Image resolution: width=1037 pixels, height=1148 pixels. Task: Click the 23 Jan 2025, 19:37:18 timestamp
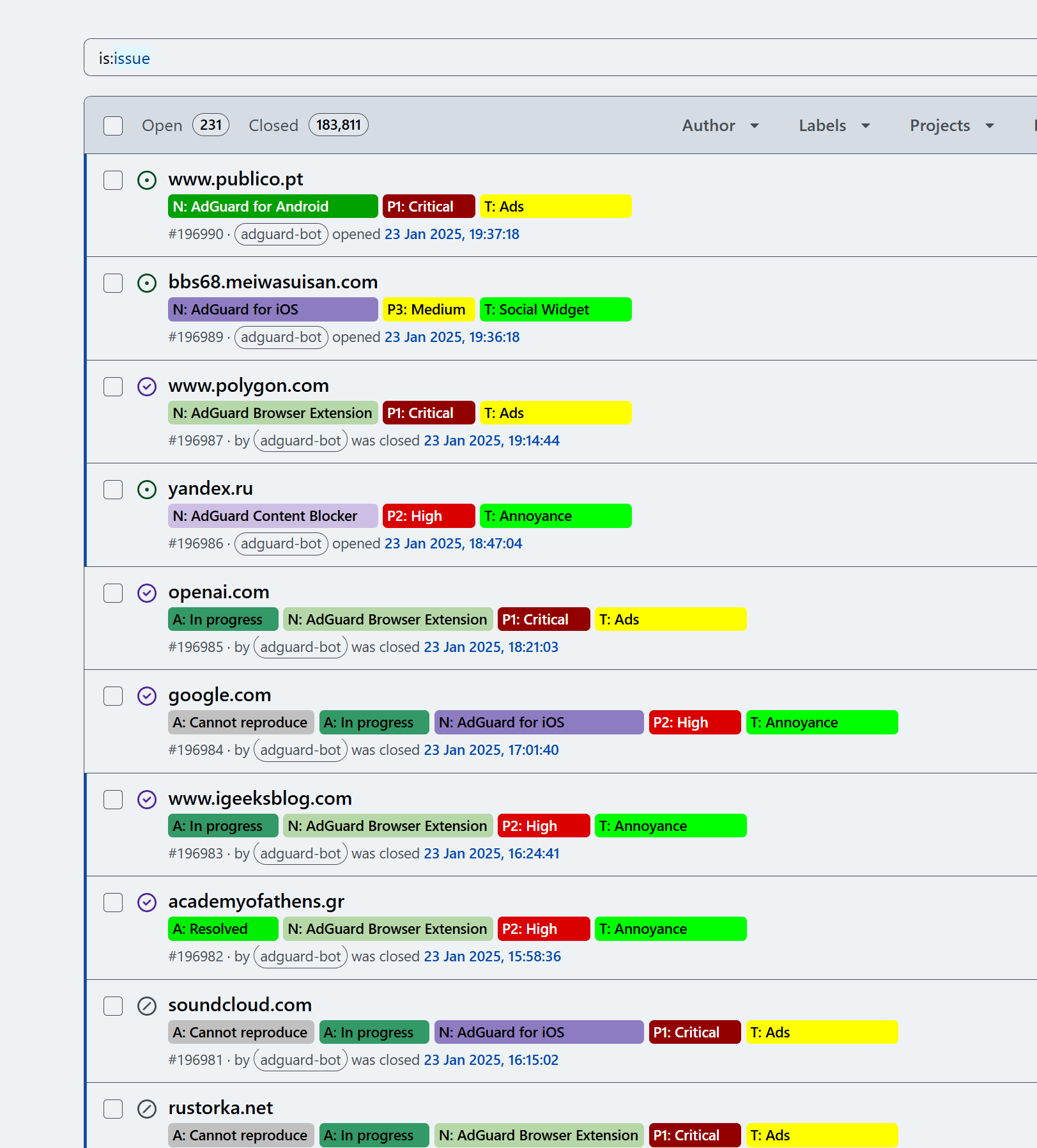pos(452,234)
